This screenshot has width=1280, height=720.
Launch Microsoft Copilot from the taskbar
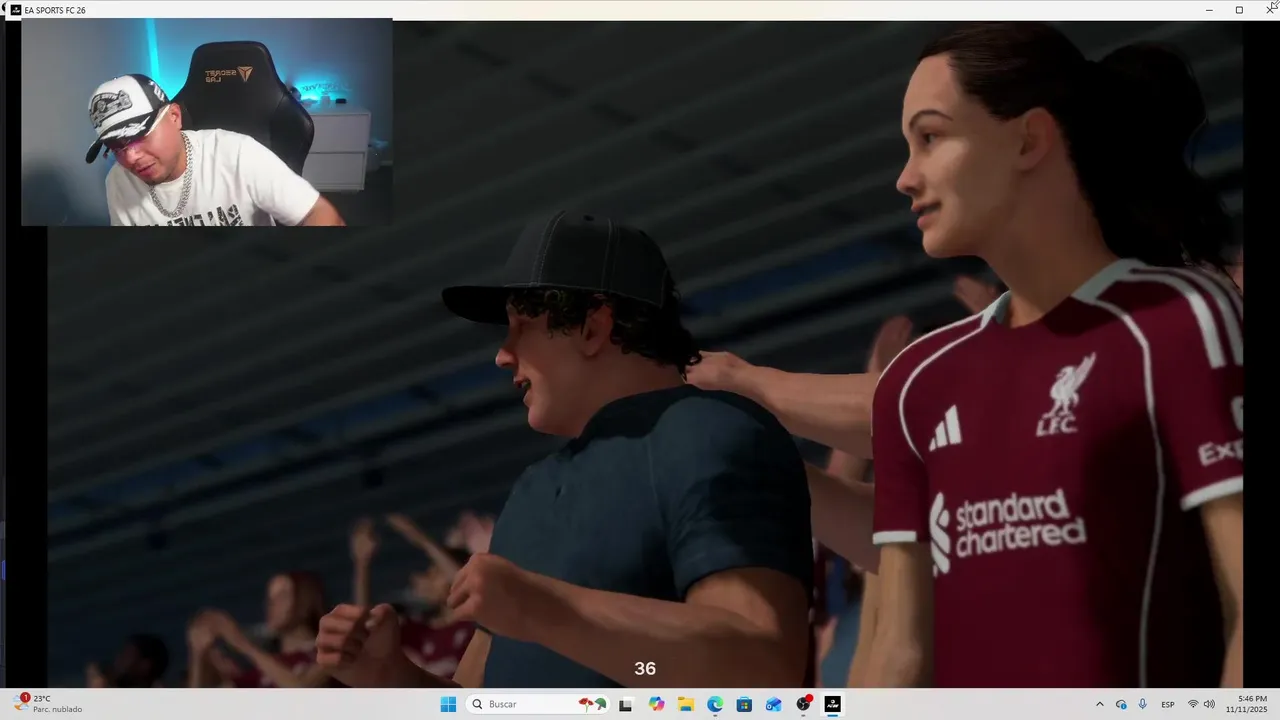pyautogui.click(x=656, y=704)
